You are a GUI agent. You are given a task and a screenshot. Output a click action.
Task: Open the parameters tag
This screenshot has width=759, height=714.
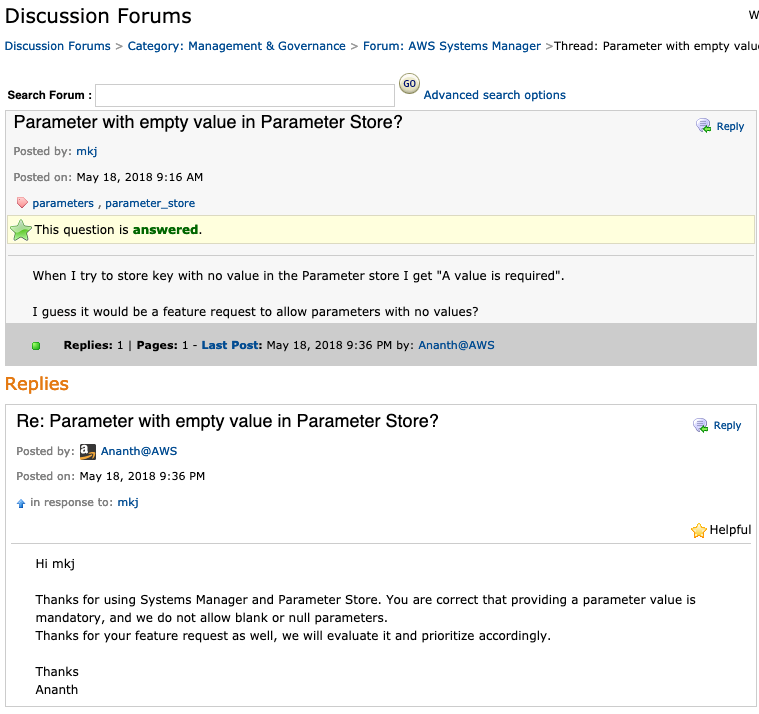tap(63, 203)
